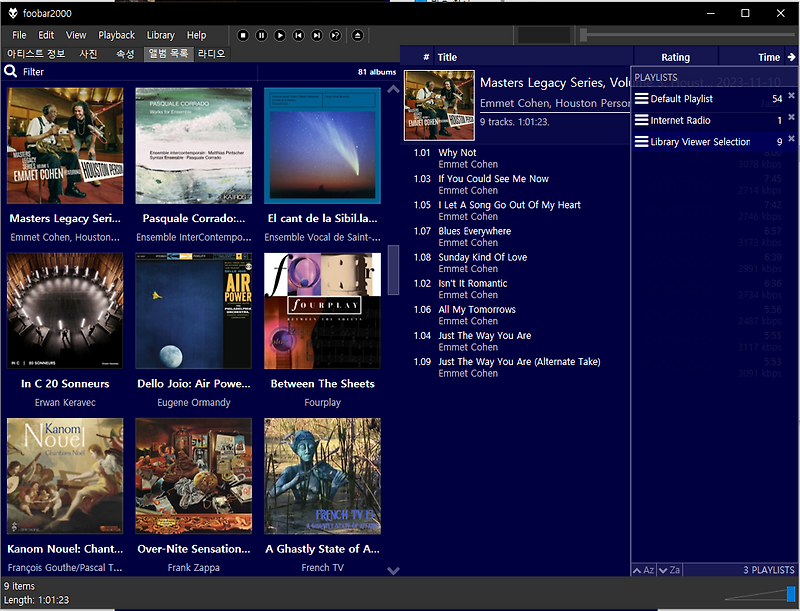
Task: Click the search magnifier icon beside Filter
Action: pyautogui.click(x=11, y=71)
